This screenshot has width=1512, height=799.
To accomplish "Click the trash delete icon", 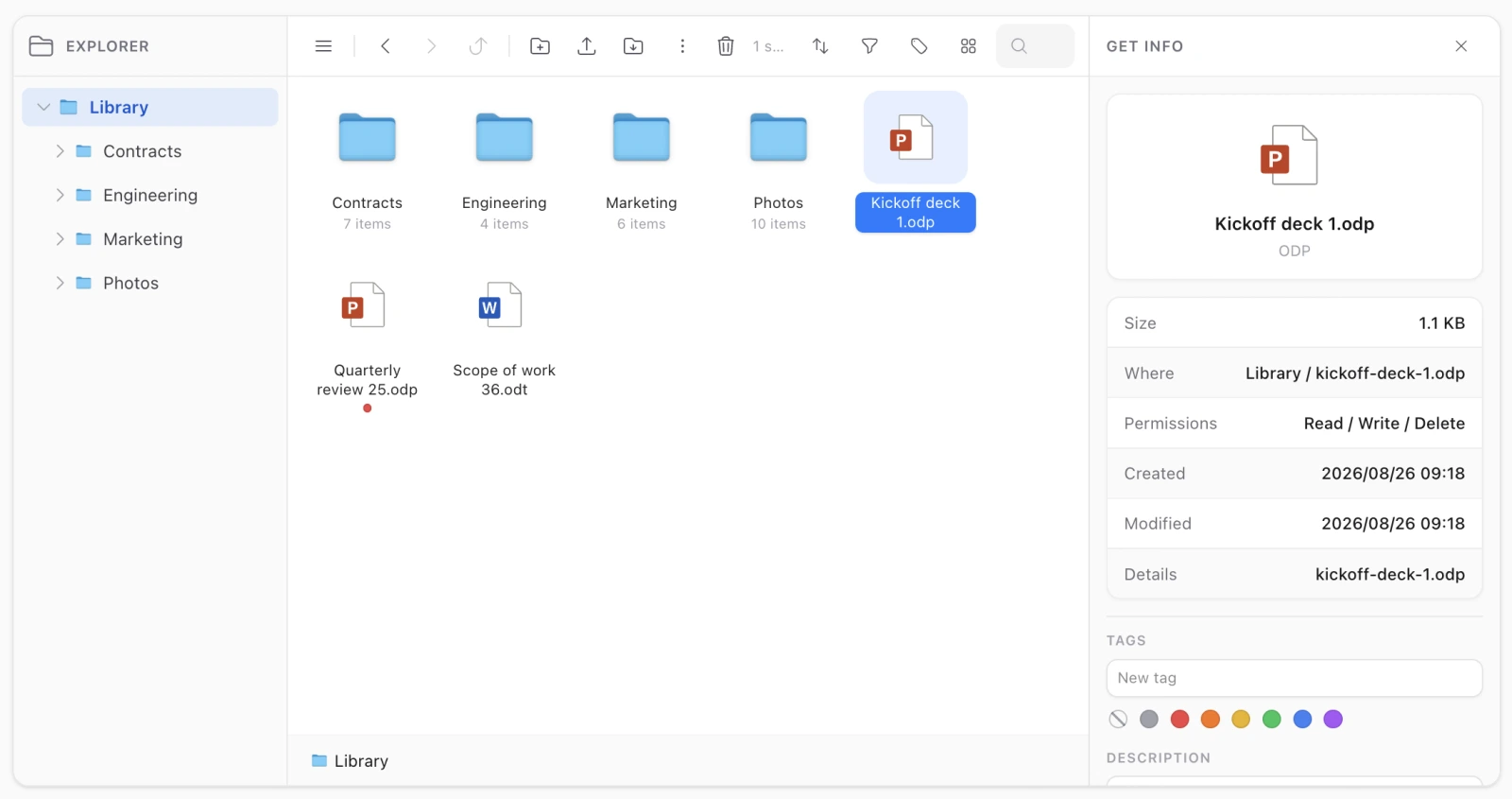I will [726, 46].
